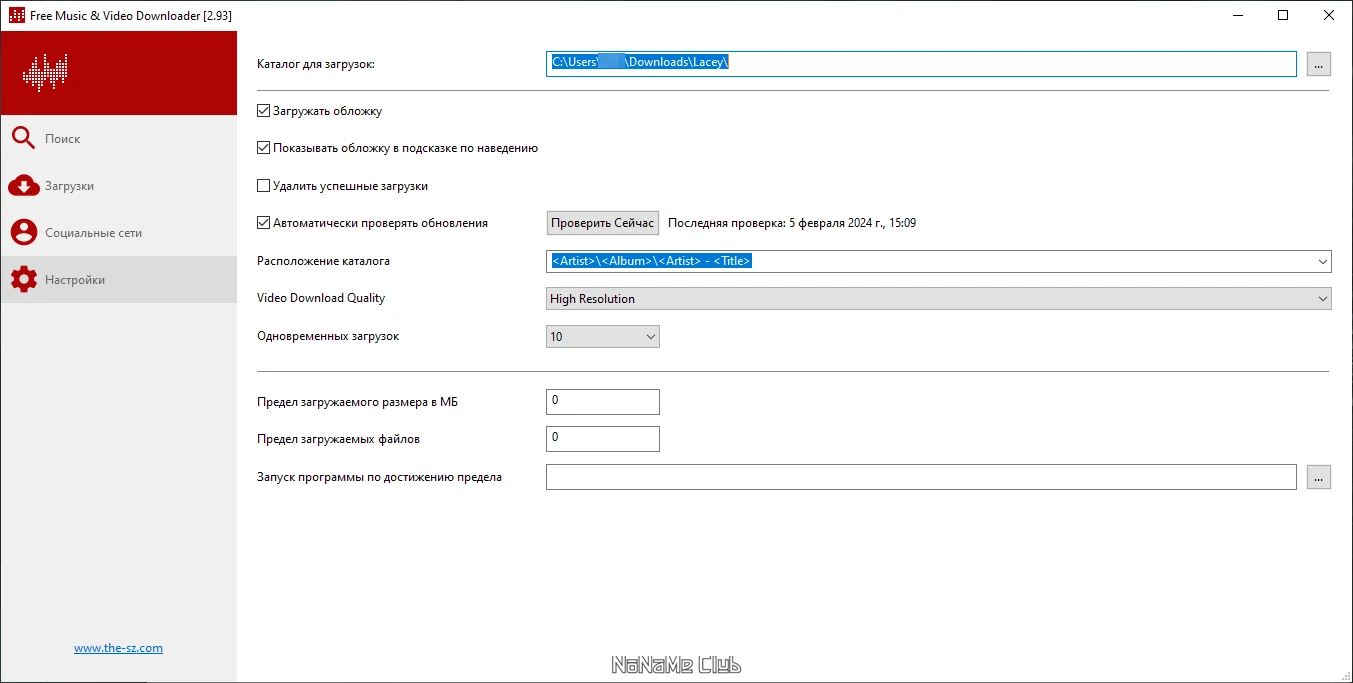Browse for program to launch at limit
Viewport: 1353px width, 683px height.
tap(1318, 477)
